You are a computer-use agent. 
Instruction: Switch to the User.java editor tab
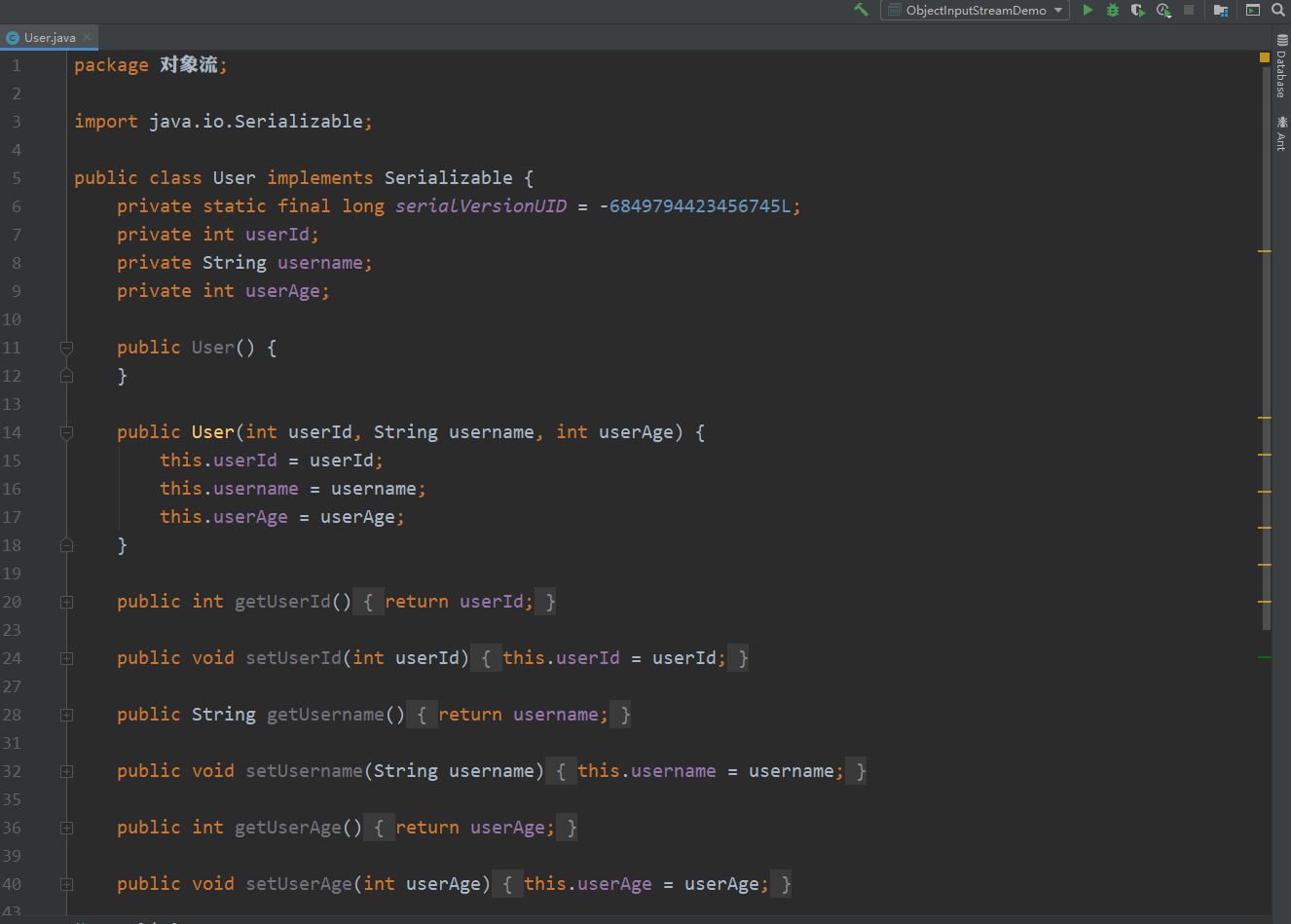click(50, 38)
